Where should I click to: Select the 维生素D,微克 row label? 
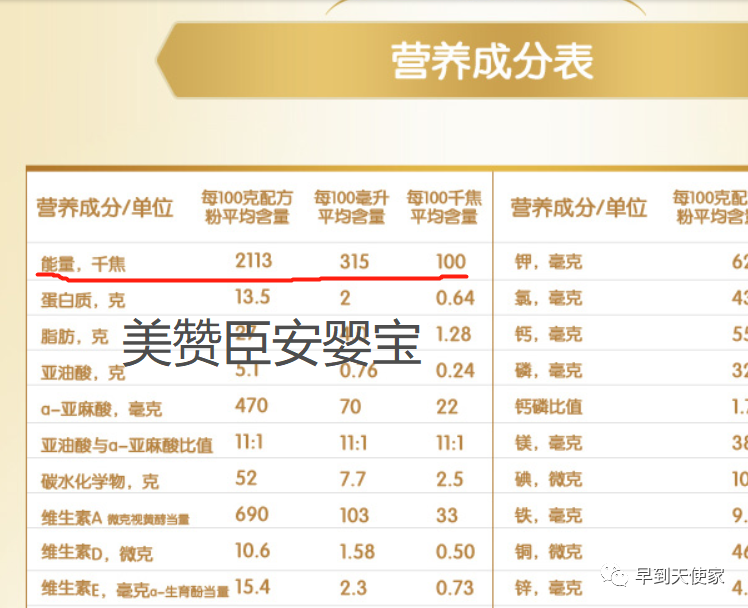click(97, 553)
